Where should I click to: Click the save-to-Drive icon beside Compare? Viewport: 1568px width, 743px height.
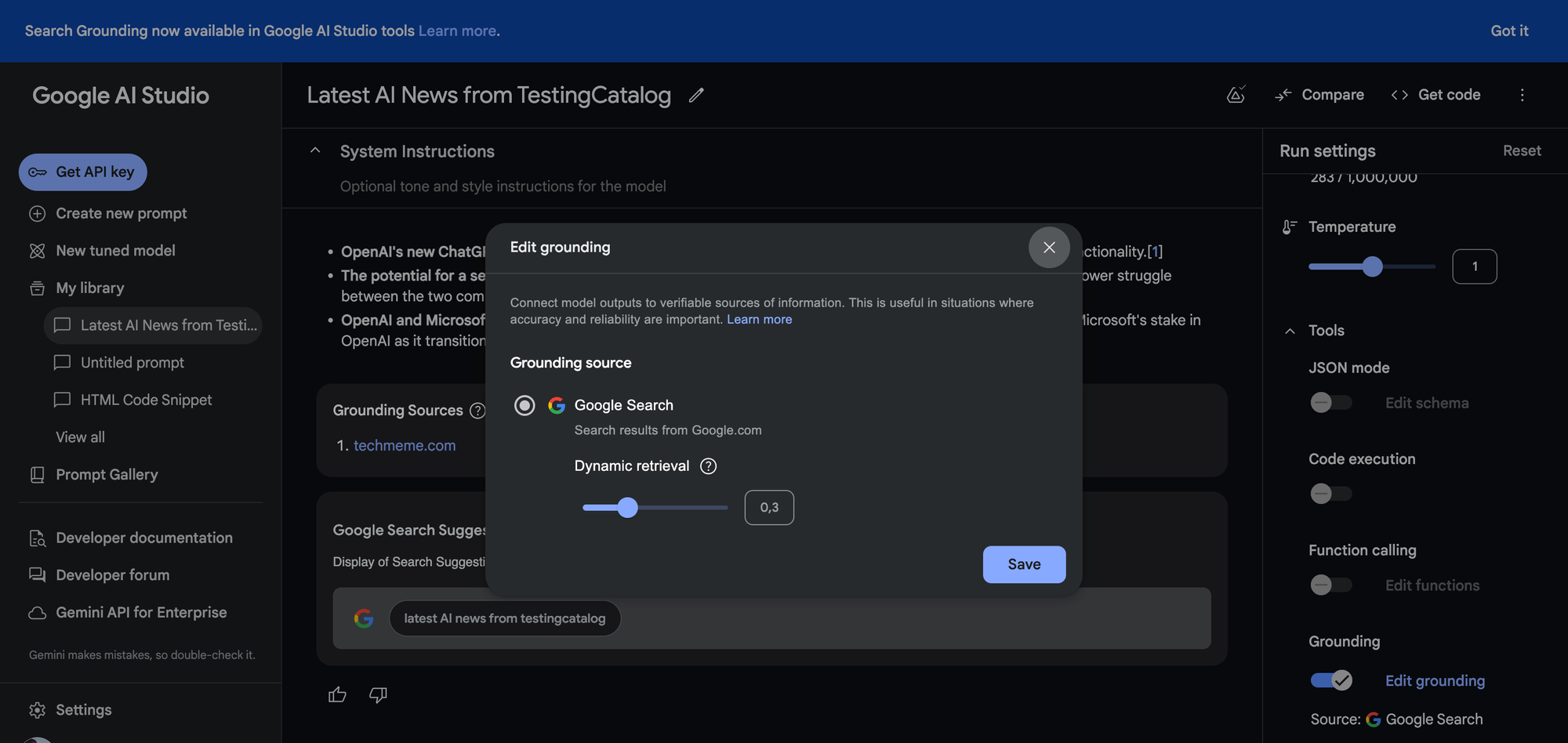[x=1236, y=95]
